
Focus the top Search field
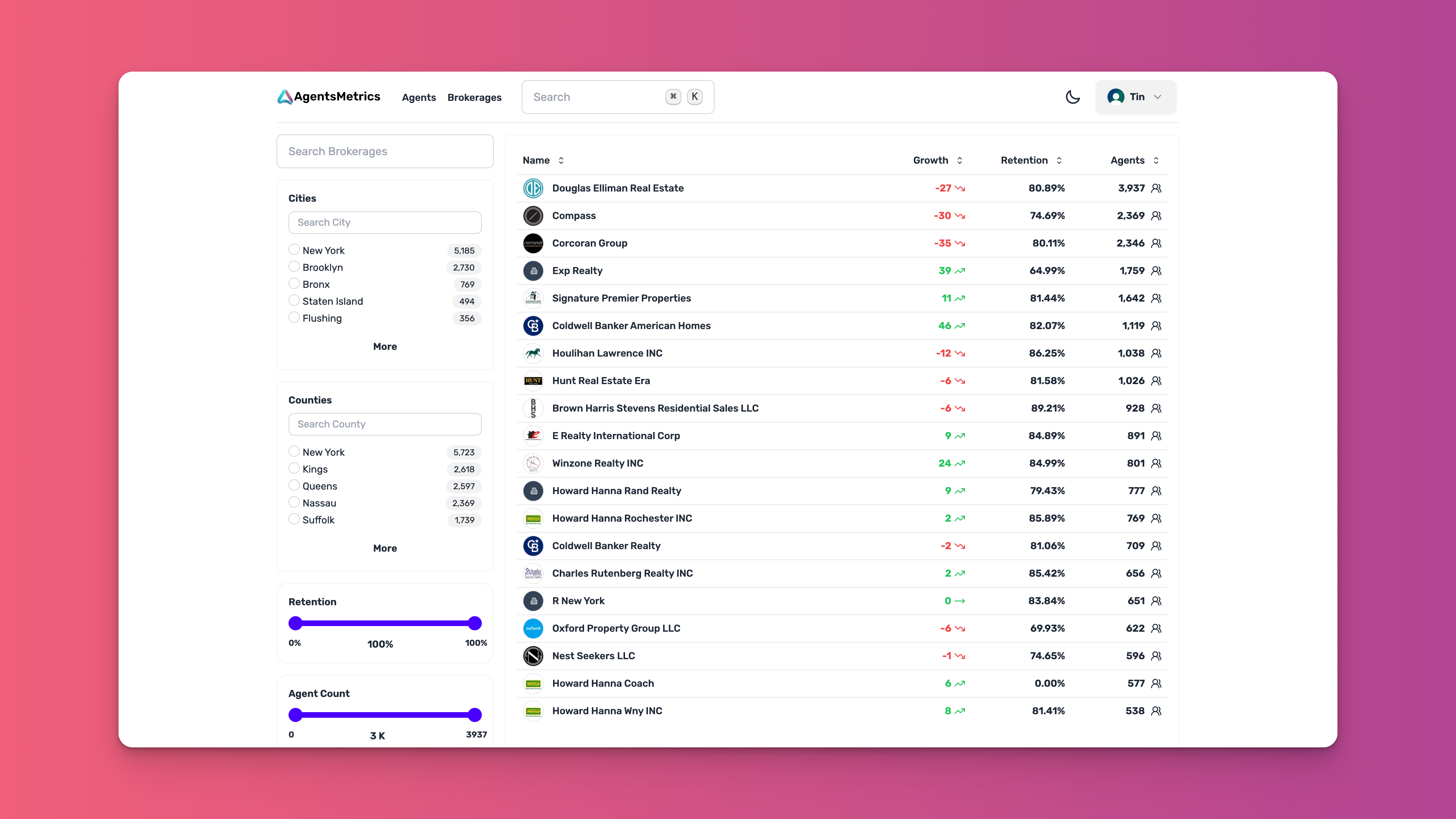coord(618,97)
